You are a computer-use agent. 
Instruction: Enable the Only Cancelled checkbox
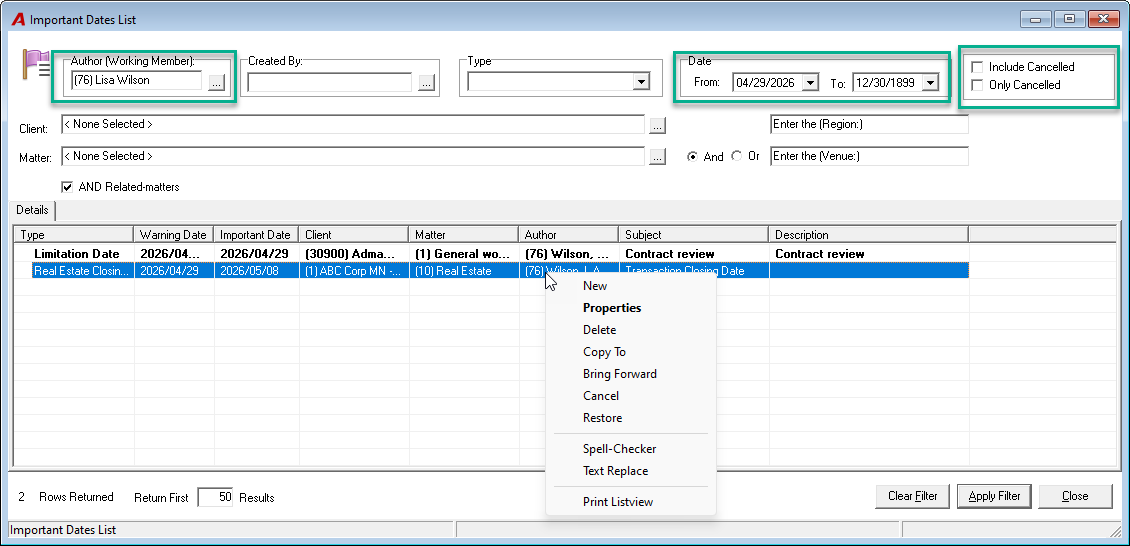click(x=977, y=85)
